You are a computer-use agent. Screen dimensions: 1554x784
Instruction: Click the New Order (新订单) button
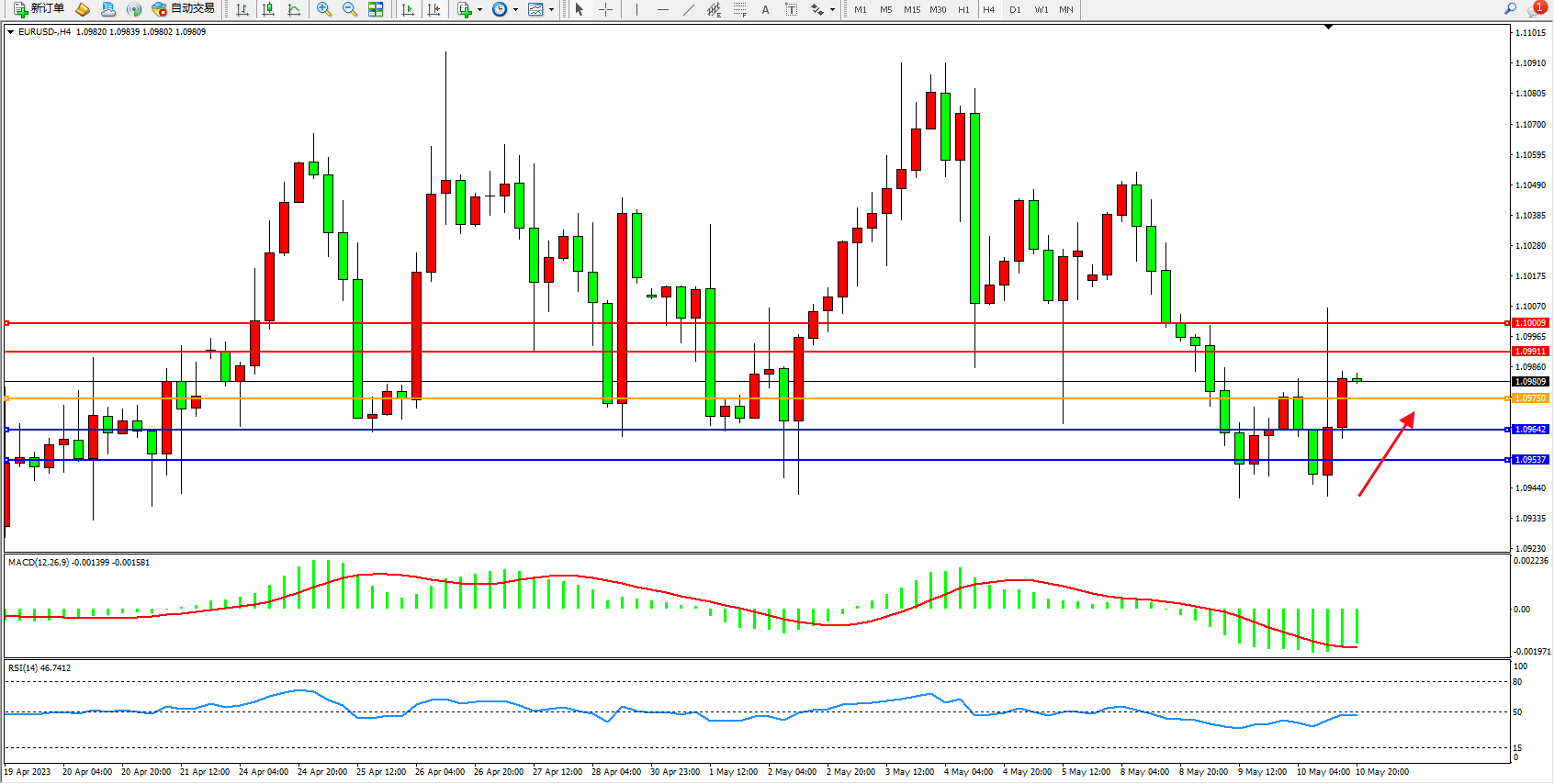pyautogui.click(x=39, y=9)
